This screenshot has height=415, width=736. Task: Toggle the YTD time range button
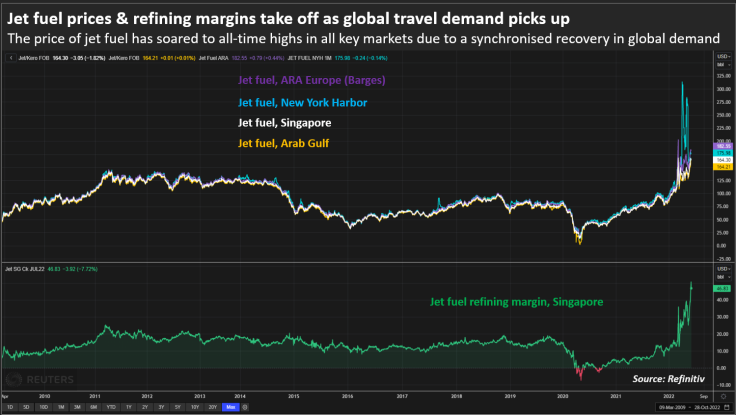111,407
